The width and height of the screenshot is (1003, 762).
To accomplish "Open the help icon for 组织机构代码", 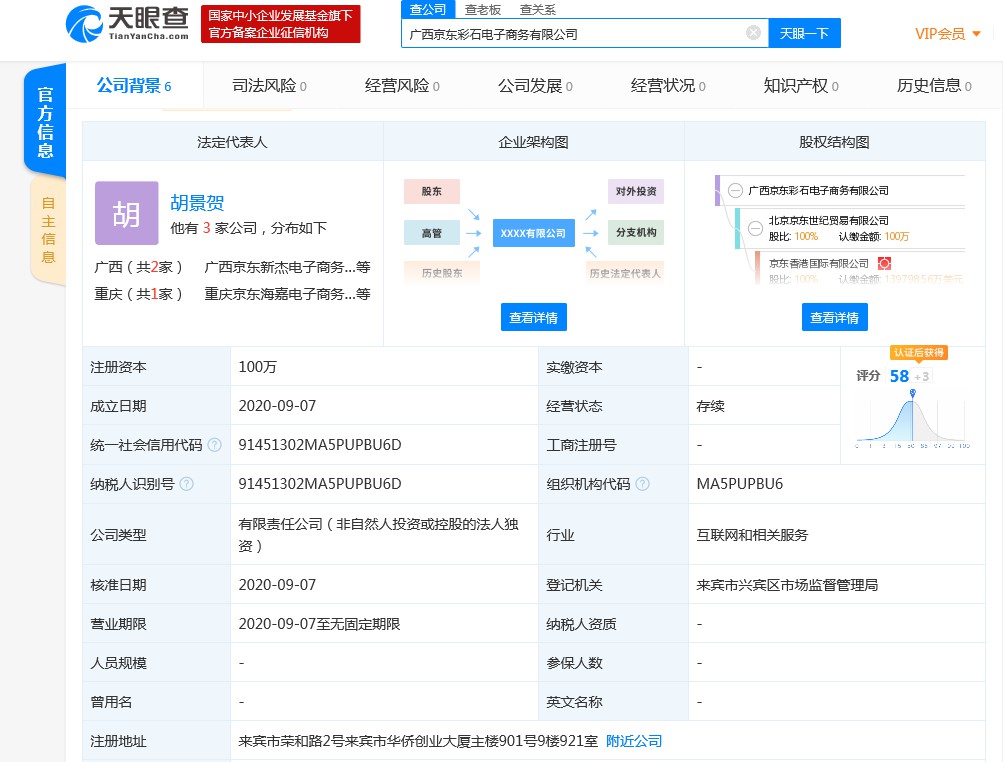I will coord(643,484).
